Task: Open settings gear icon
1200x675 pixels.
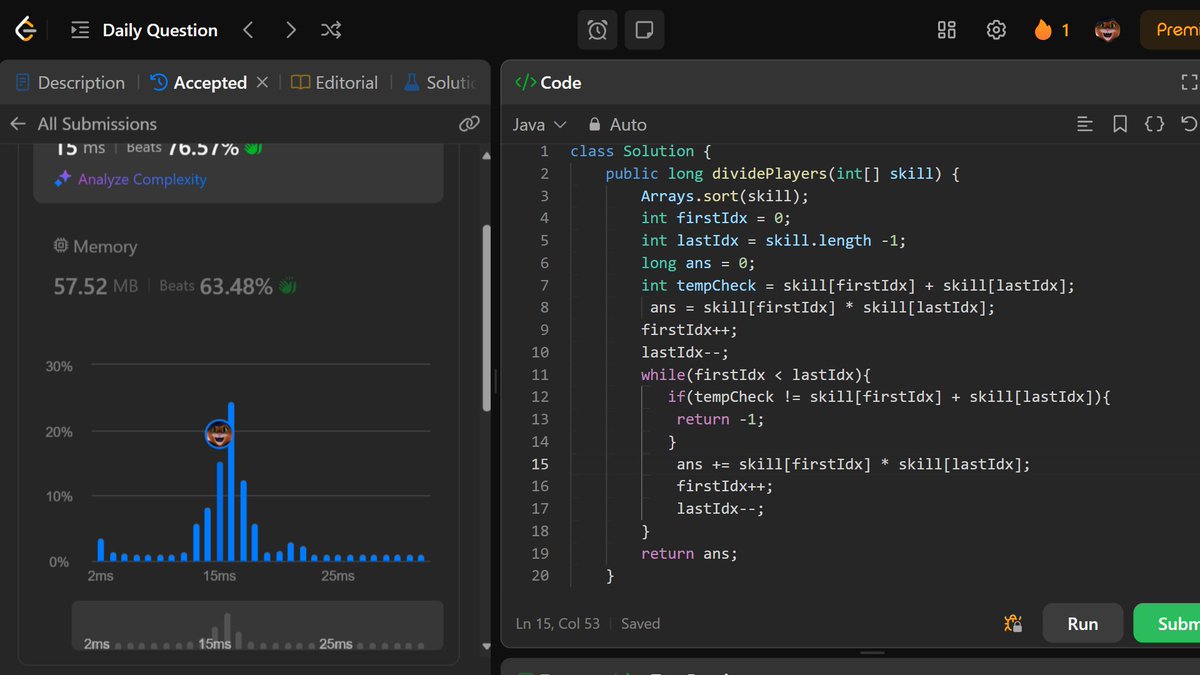Action: tap(996, 30)
